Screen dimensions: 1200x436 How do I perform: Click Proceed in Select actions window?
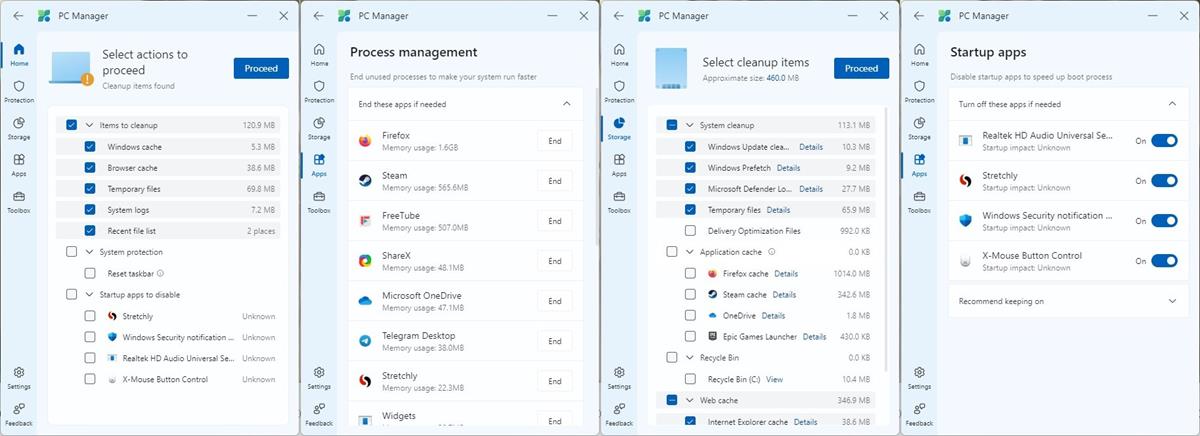pyautogui.click(x=261, y=68)
